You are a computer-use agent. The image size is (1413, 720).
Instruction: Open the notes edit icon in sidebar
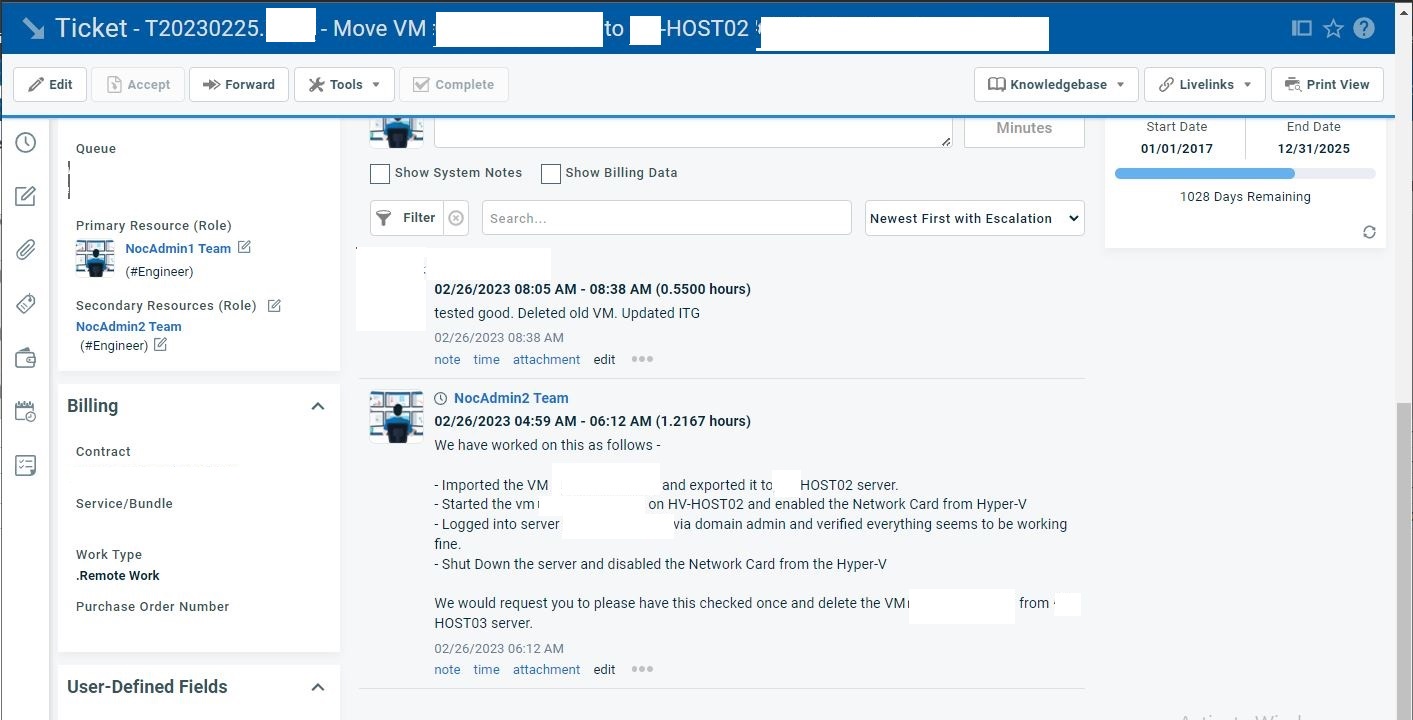(x=26, y=196)
